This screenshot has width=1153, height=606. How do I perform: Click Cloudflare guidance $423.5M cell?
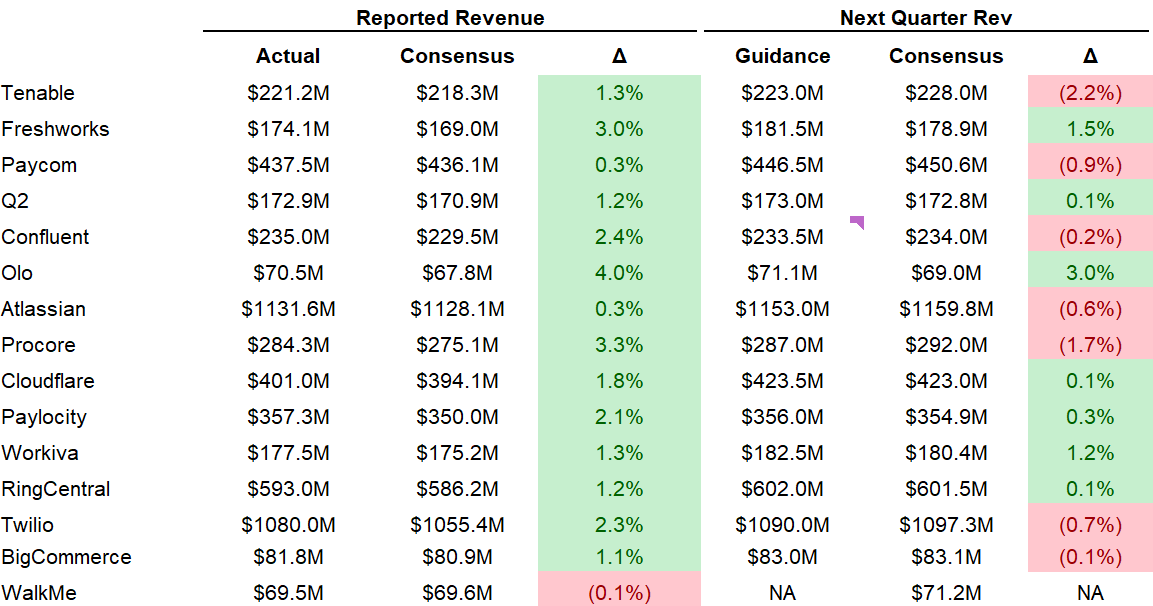782,382
